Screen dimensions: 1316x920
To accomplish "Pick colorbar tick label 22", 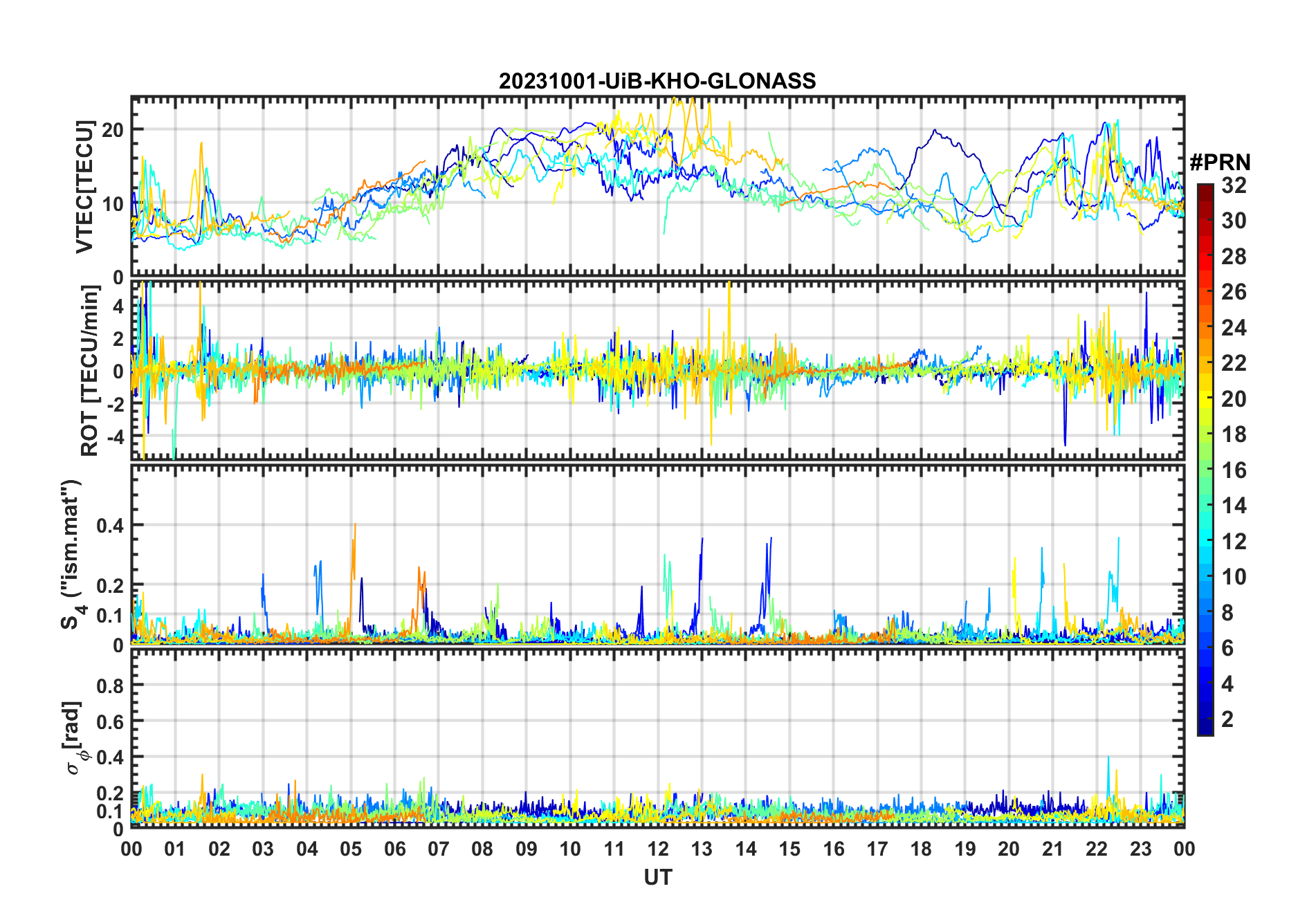I will (1234, 363).
